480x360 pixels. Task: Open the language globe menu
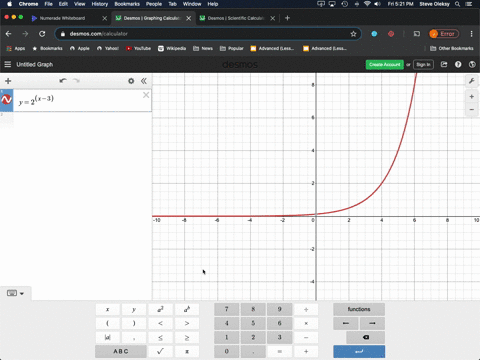point(472,64)
